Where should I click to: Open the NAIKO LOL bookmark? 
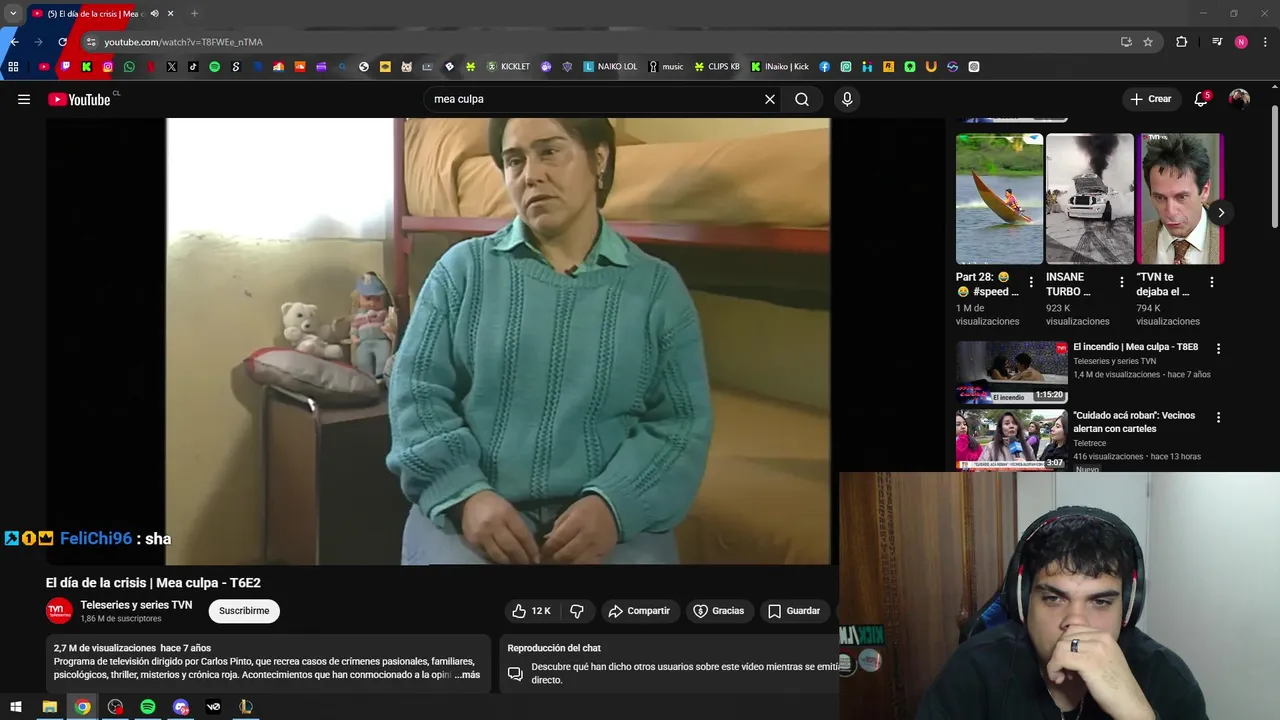(x=610, y=67)
